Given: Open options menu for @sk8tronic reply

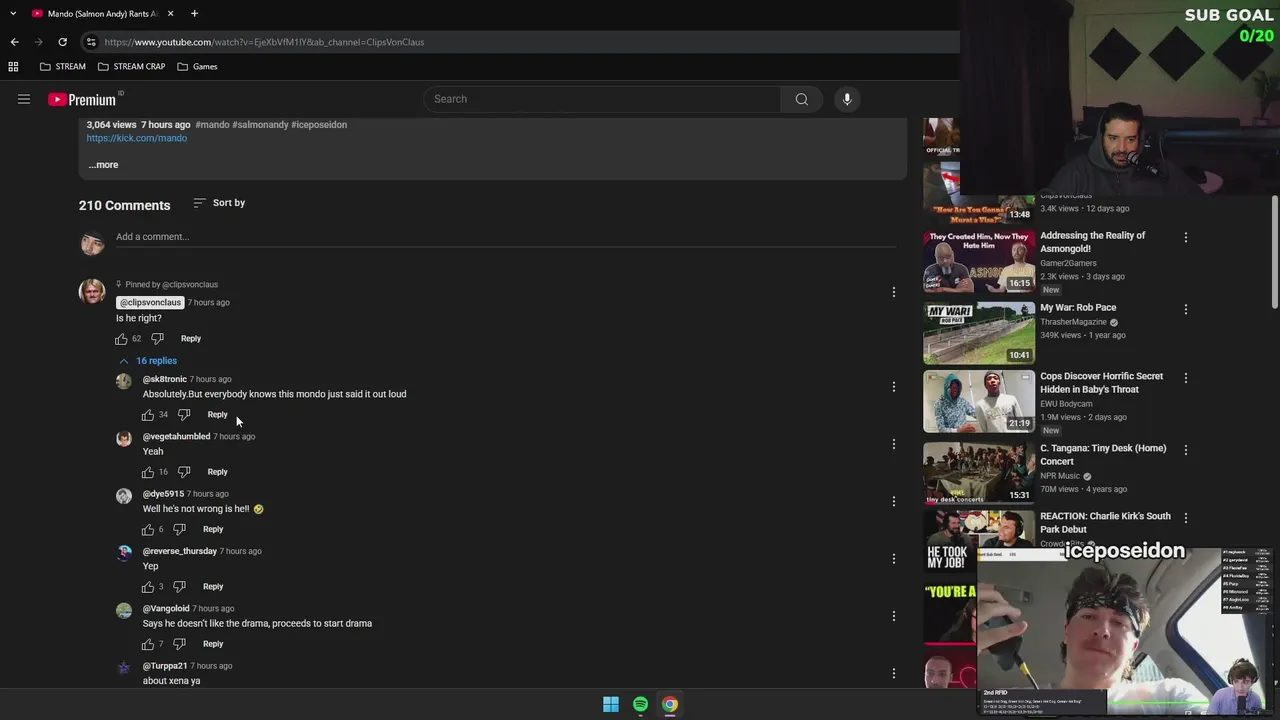Looking at the screenshot, I should 894,387.
